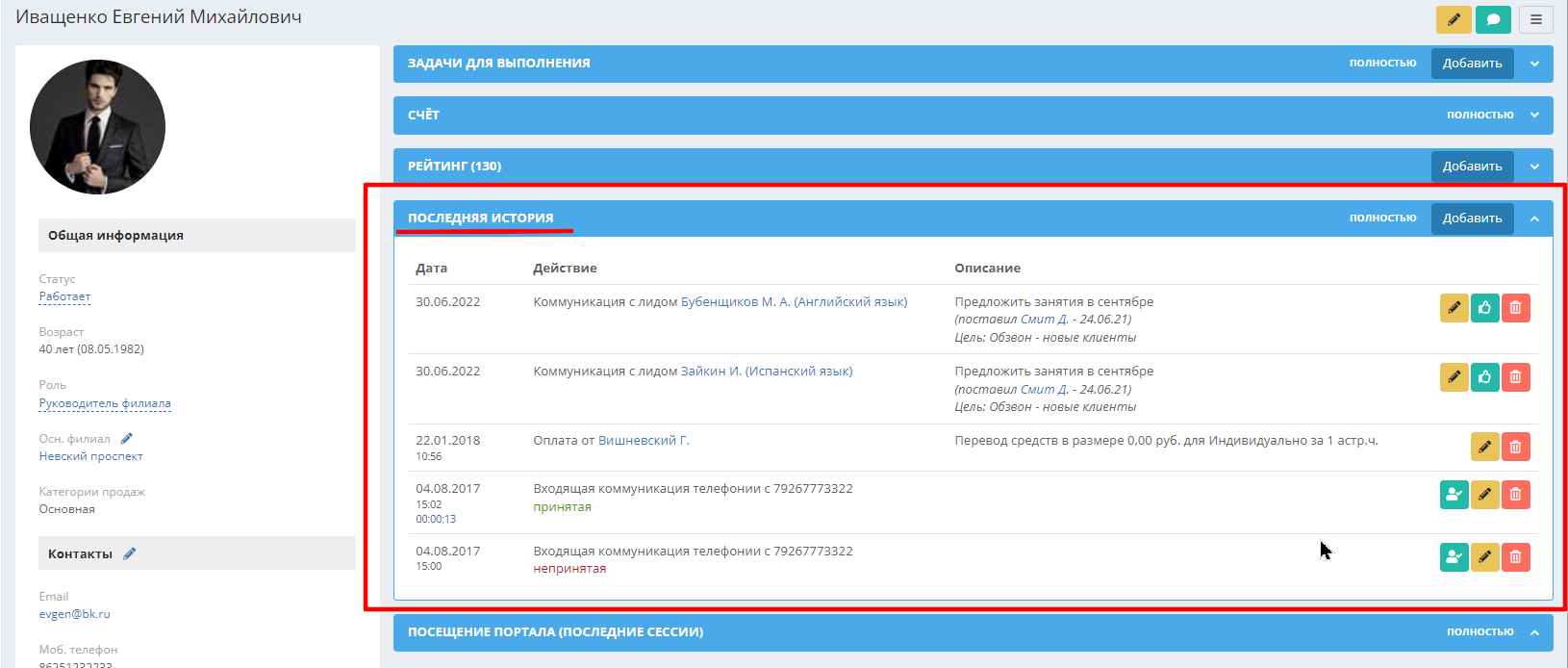Image resolution: width=1568 pixels, height=668 pixels.
Task: Click green user icon on непринятая call row
Action: [x=1454, y=557]
